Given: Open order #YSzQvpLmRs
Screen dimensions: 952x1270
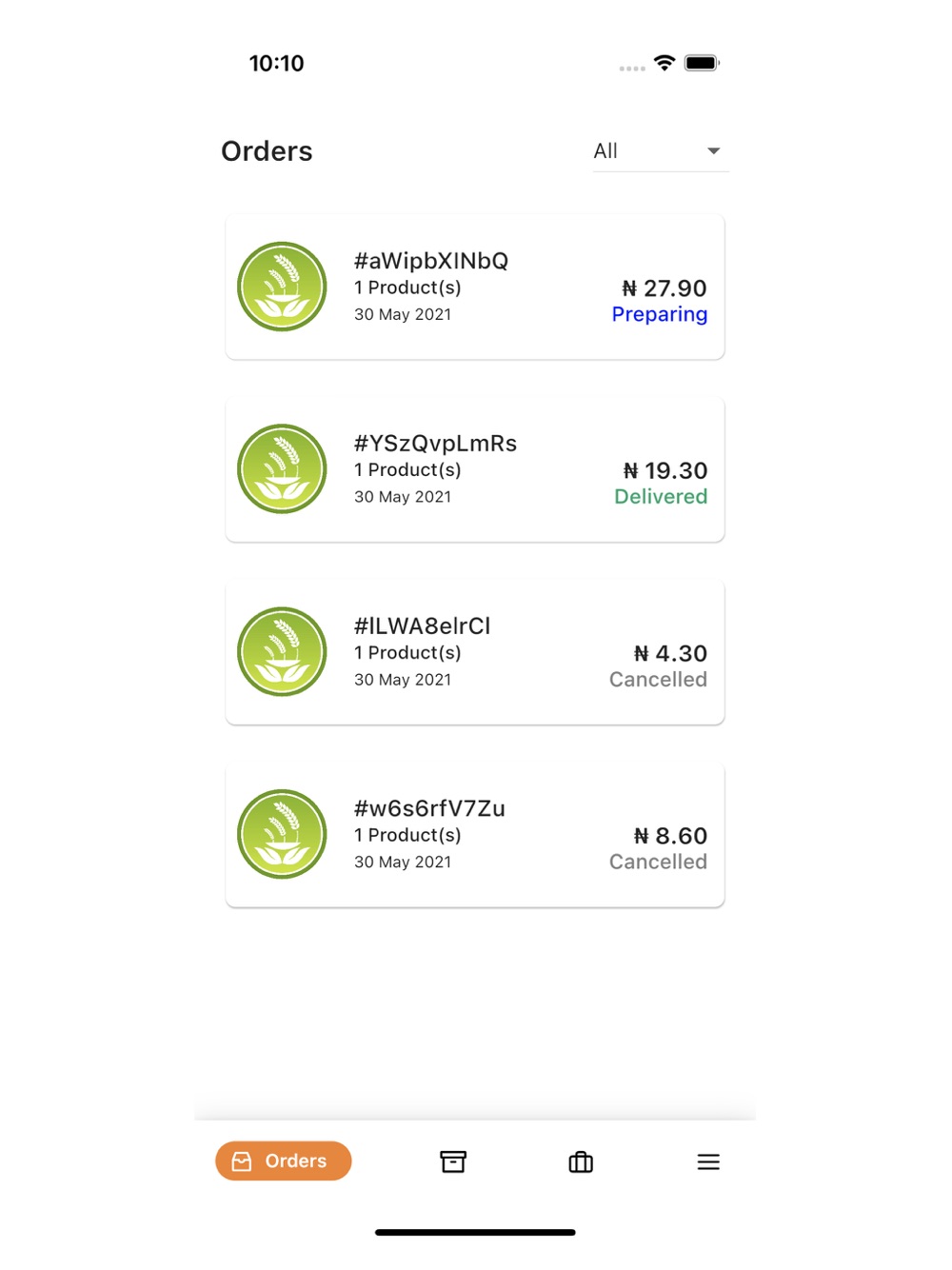Looking at the screenshot, I should 475,469.
